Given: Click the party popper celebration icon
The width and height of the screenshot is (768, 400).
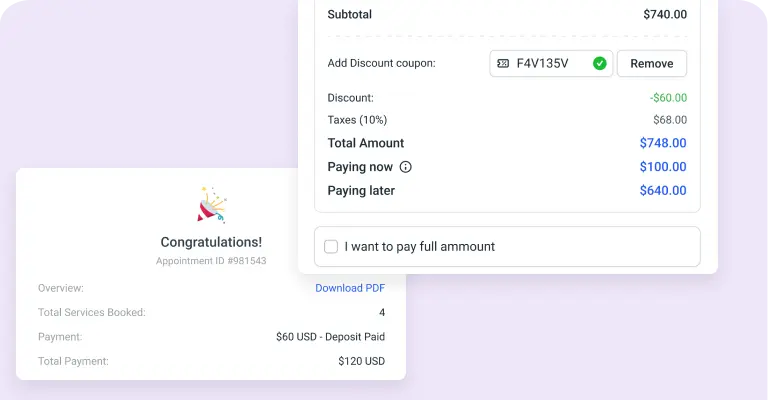Looking at the screenshot, I should [x=211, y=204].
